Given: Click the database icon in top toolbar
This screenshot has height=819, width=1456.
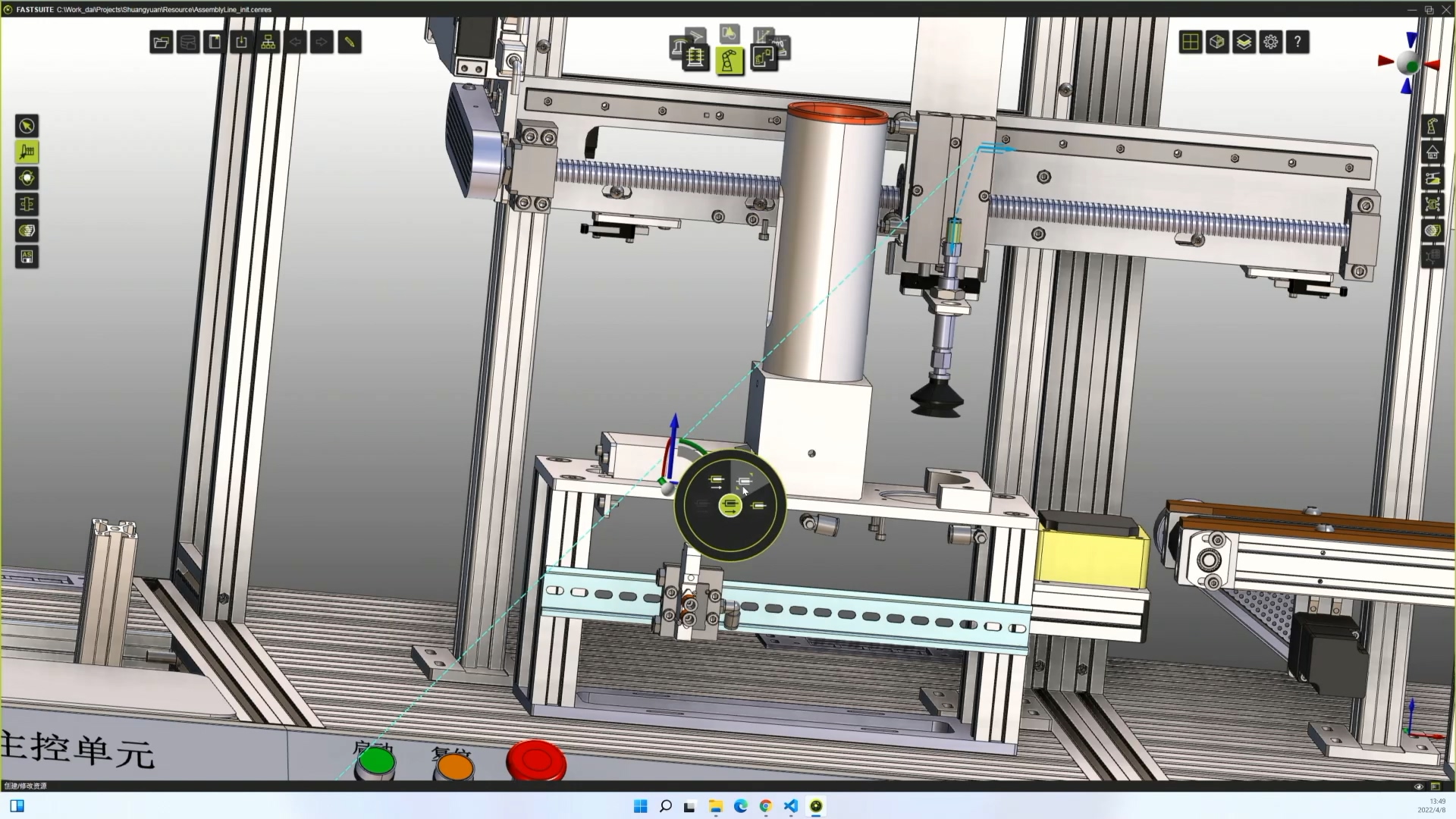Looking at the screenshot, I should click(x=188, y=42).
